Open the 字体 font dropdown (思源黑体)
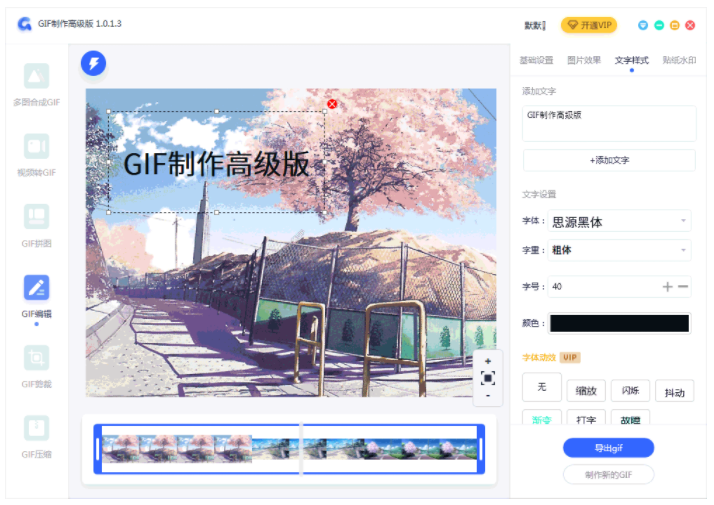714x505 pixels. tap(619, 221)
